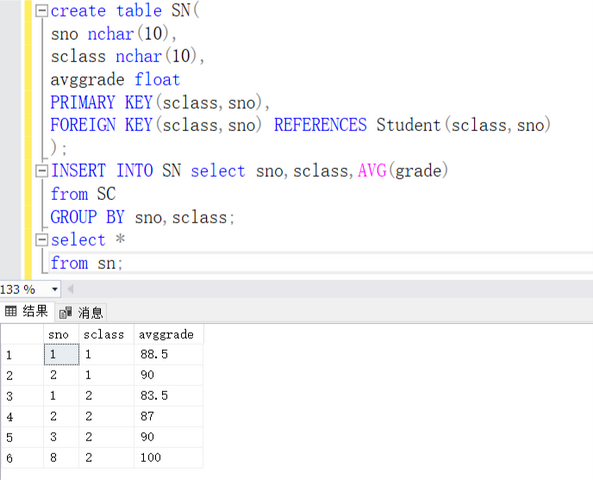Collapse the INSERT INTO SN statement block
593x480 pixels.
point(42,171)
